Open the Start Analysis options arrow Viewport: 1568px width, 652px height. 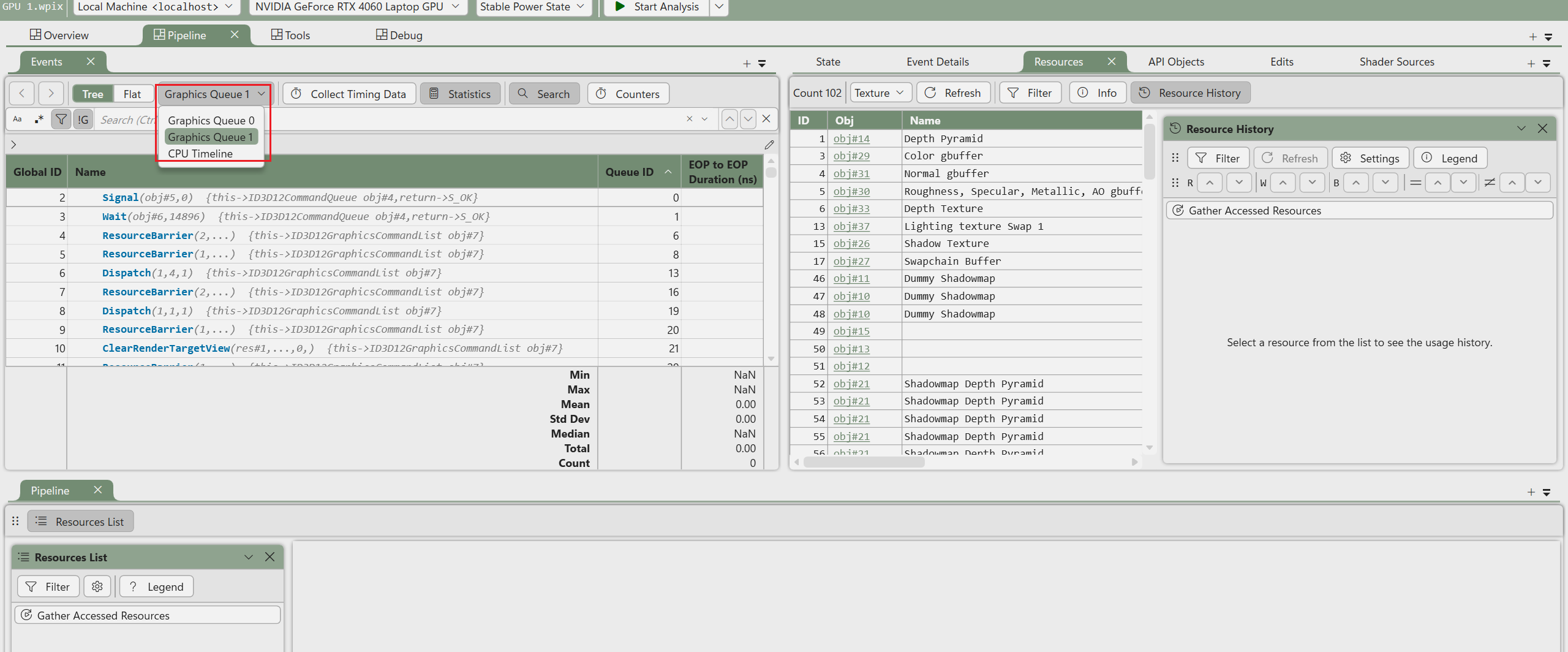pyautogui.click(x=719, y=7)
